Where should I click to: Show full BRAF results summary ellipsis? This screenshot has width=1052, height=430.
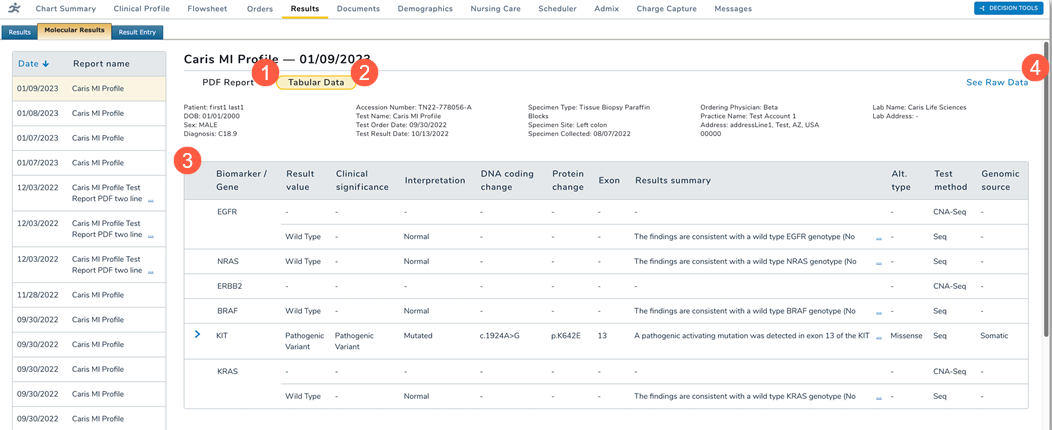click(x=879, y=312)
